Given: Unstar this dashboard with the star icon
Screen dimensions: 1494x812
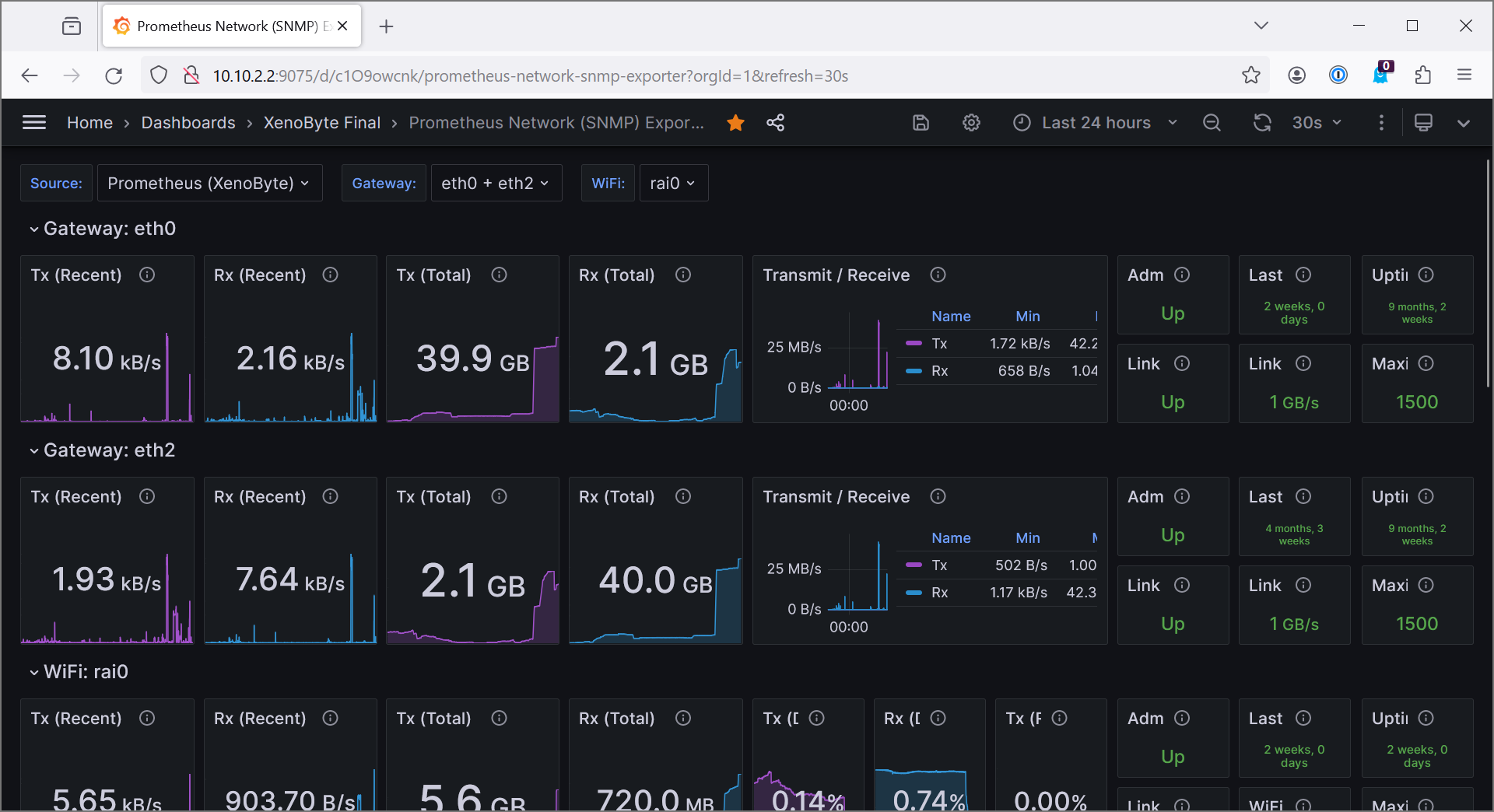Looking at the screenshot, I should 735,122.
